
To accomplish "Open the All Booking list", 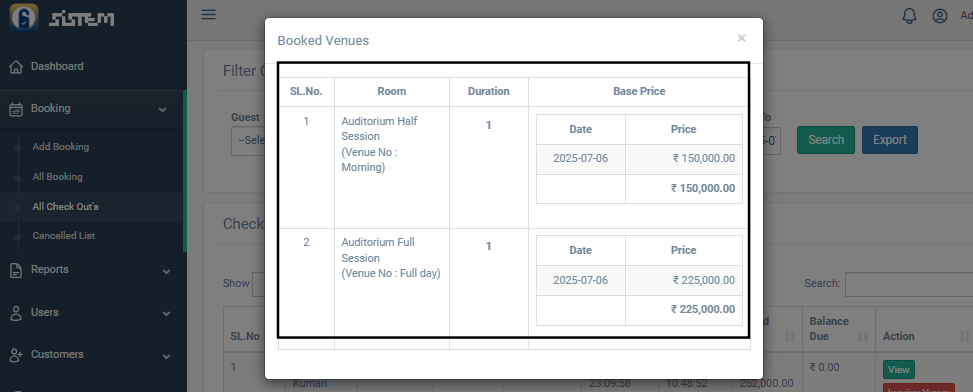I will click(57, 177).
